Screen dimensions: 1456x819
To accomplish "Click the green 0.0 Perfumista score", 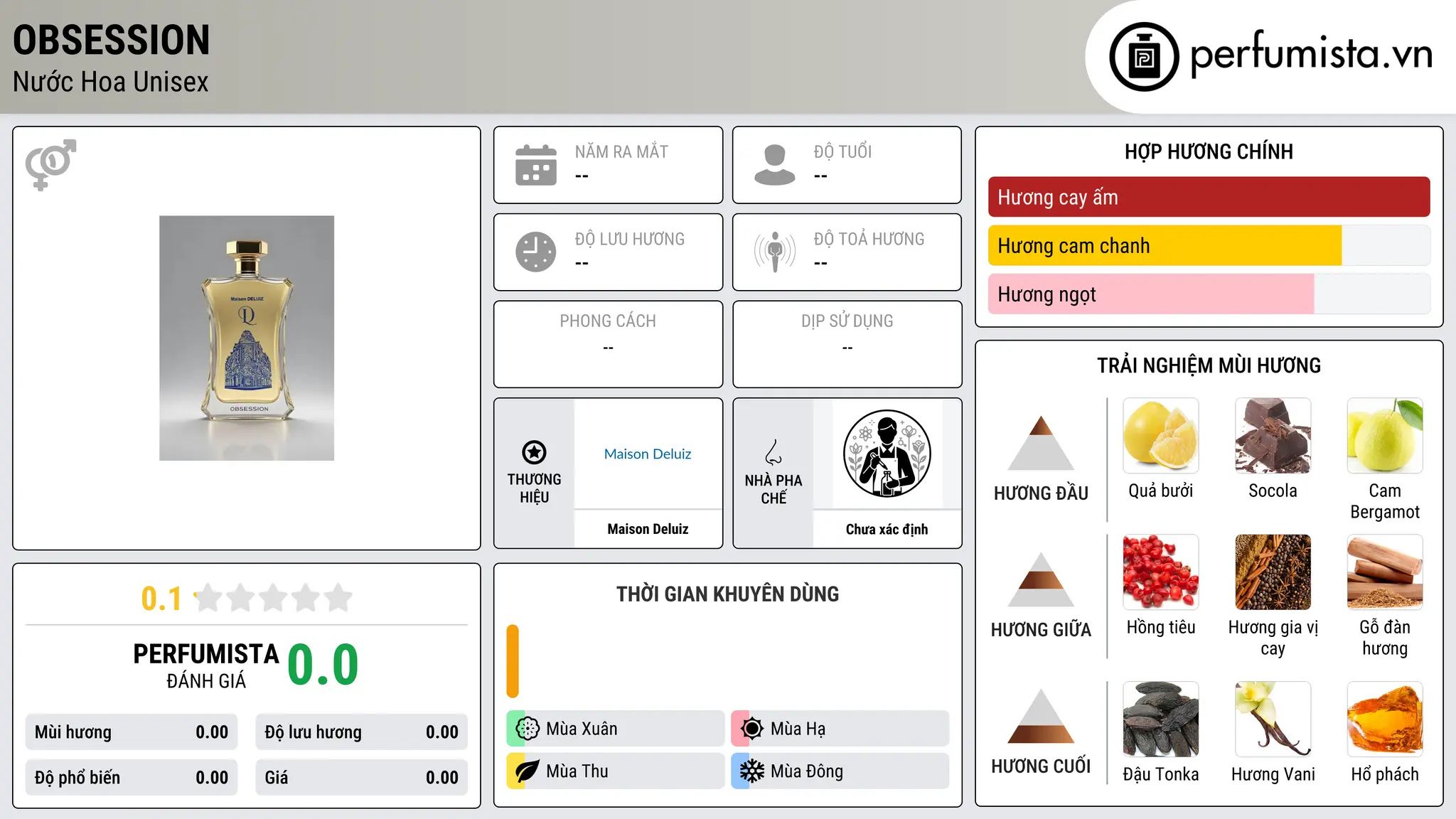I will 323,665.
